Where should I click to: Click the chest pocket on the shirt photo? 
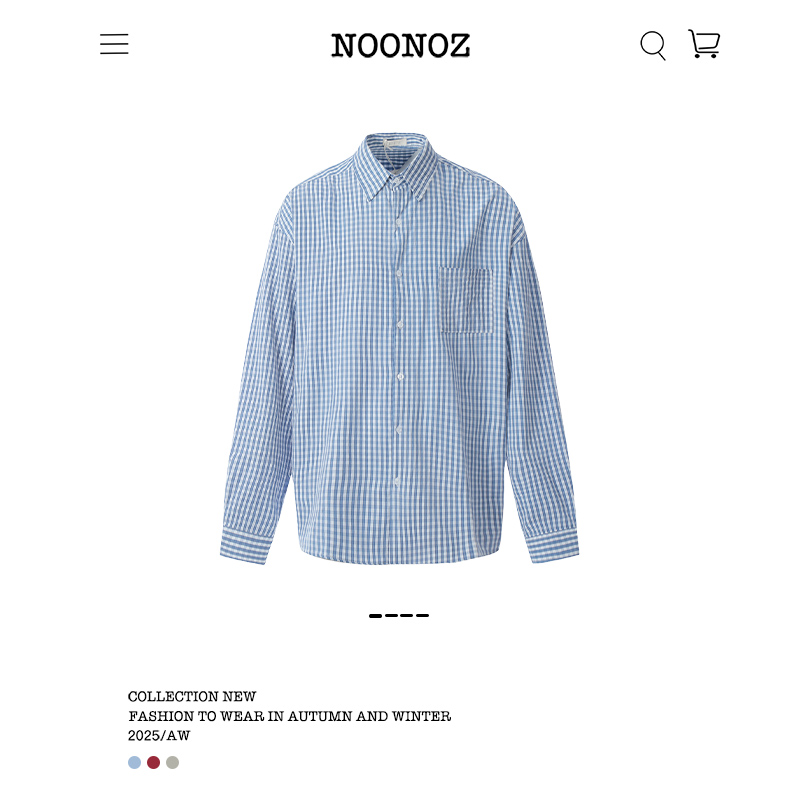[x=466, y=300]
